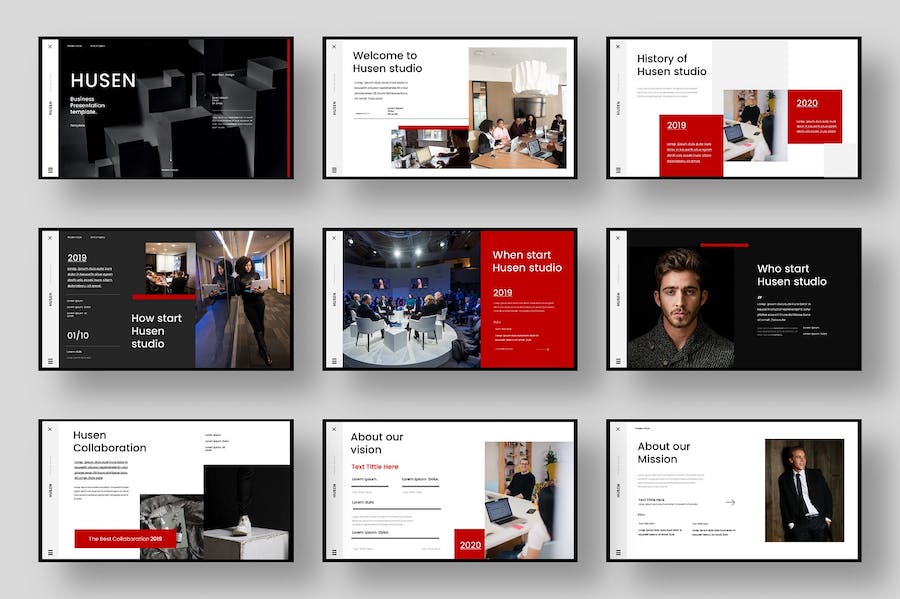Click red 2020 square on vision slide
This screenshot has height=599, width=900.
point(470,544)
